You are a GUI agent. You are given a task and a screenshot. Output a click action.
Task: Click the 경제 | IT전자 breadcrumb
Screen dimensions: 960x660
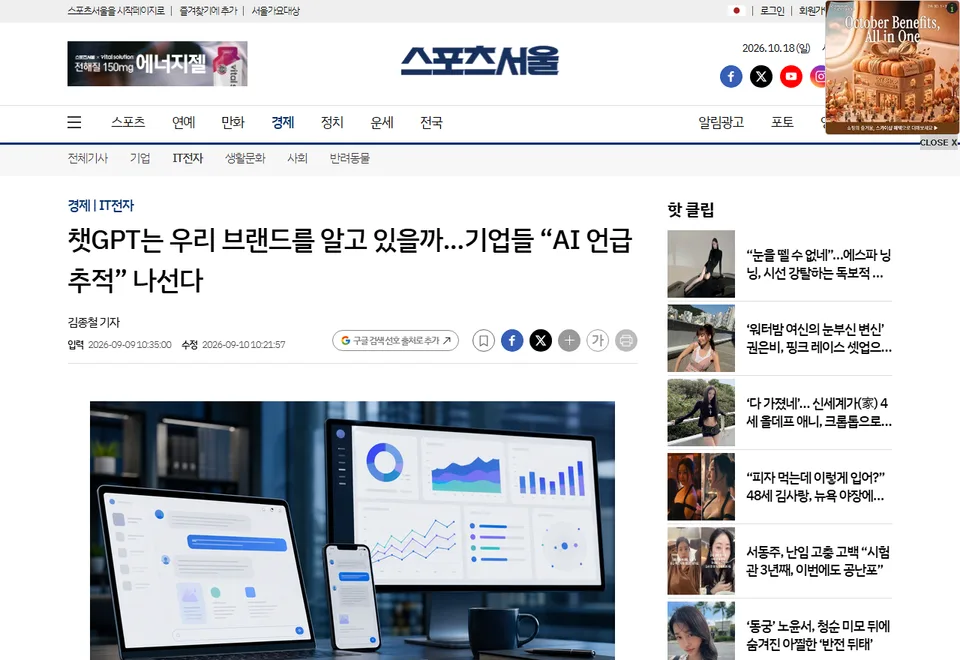(x=100, y=206)
